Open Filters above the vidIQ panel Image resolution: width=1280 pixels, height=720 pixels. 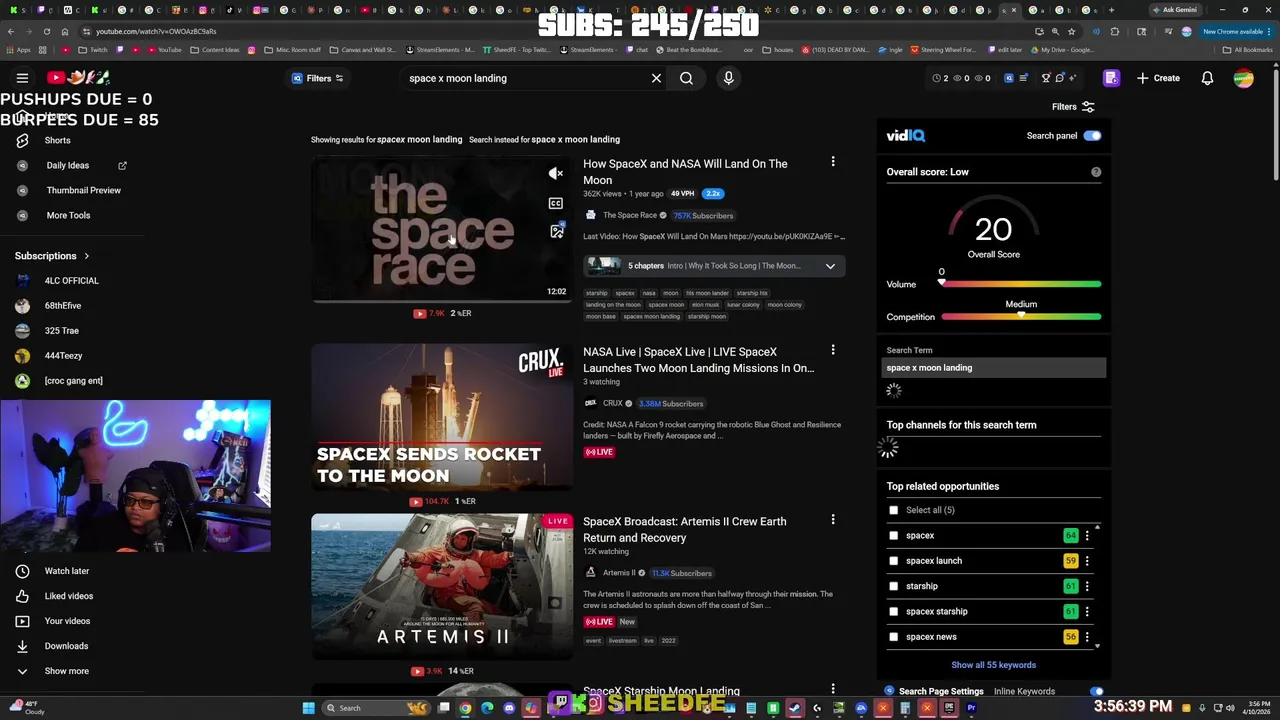tap(1073, 107)
